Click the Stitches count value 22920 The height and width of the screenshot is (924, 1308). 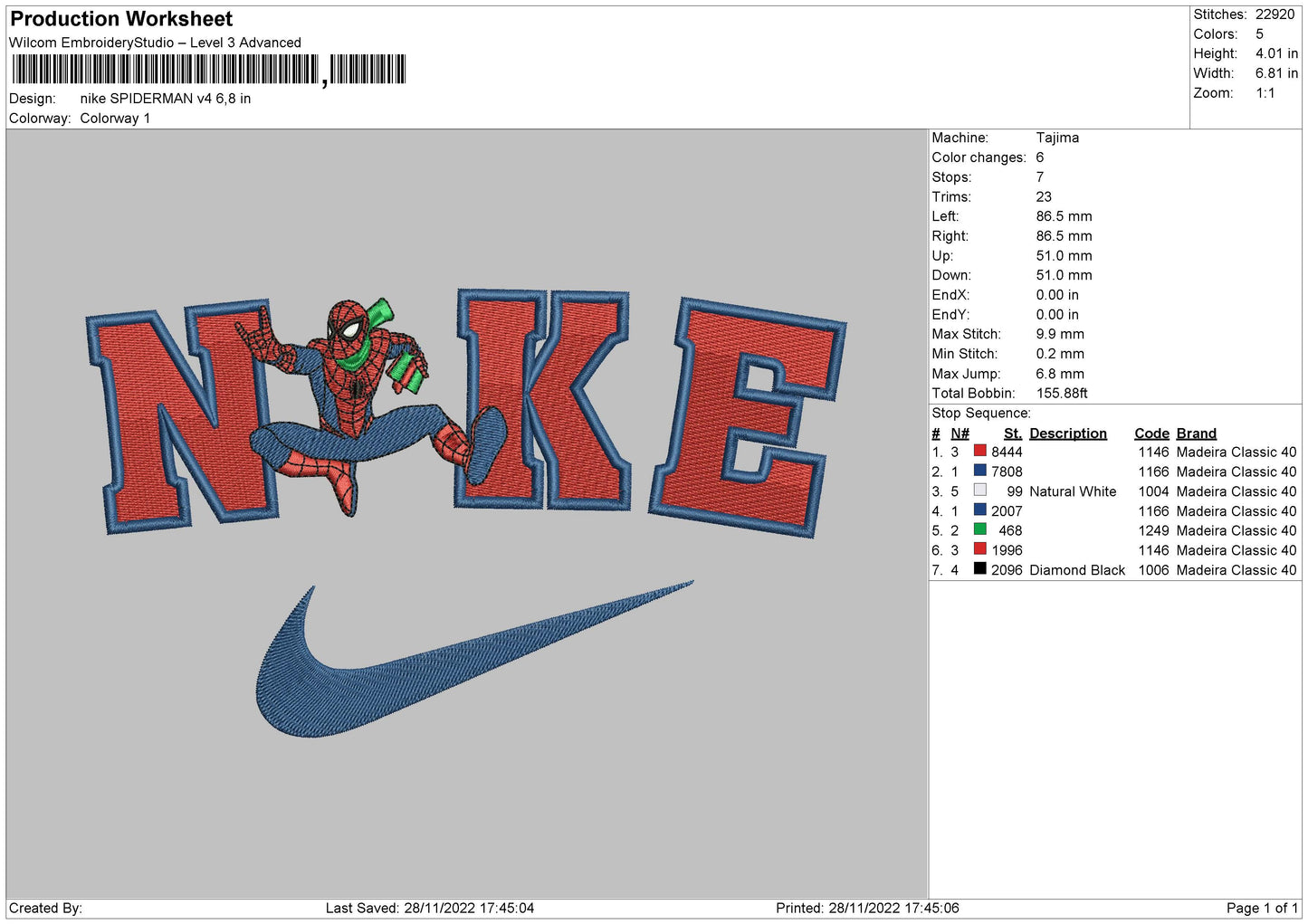pos(1275,14)
